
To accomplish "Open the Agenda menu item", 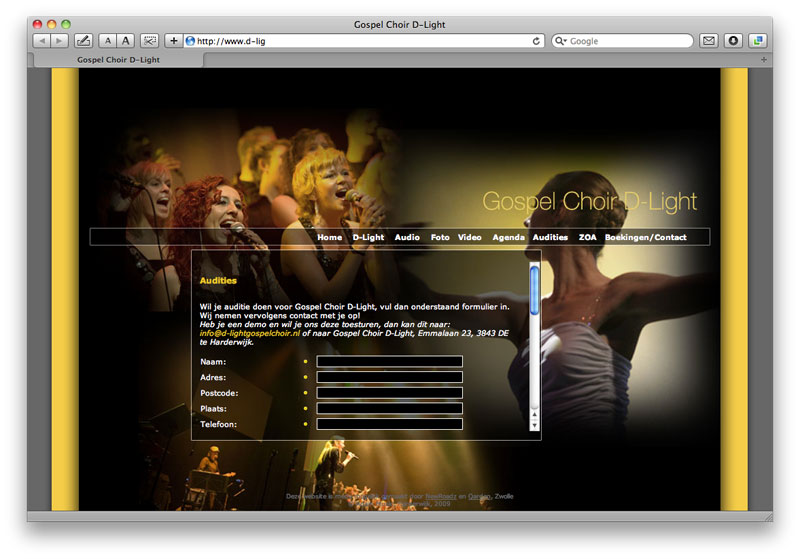I will pos(508,237).
